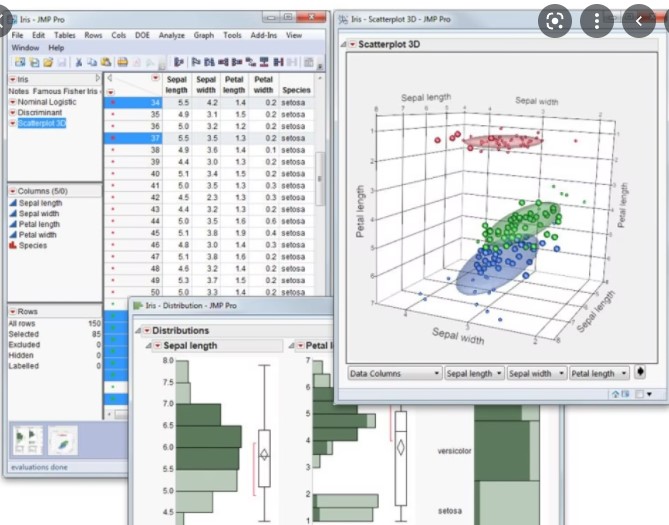This screenshot has width=669, height=525.
Task: Open the Data Columns dropdown
Action: pyautogui.click(x=394, y=373)
